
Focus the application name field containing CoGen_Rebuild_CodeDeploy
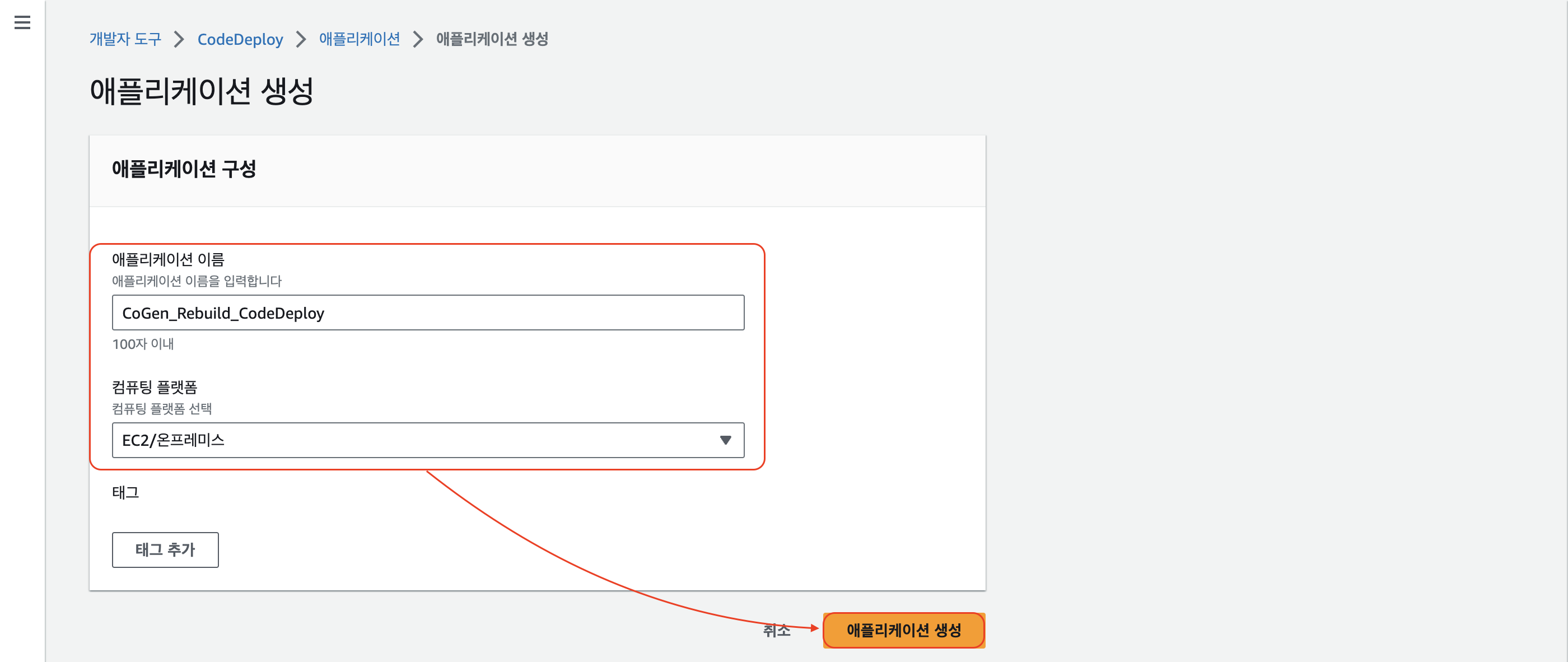(x=427, y=313)
